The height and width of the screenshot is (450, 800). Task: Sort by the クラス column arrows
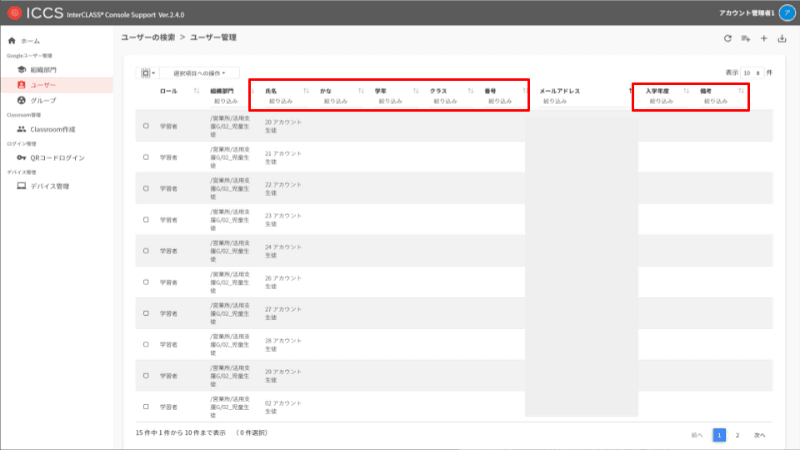click(x=470, y=91)
